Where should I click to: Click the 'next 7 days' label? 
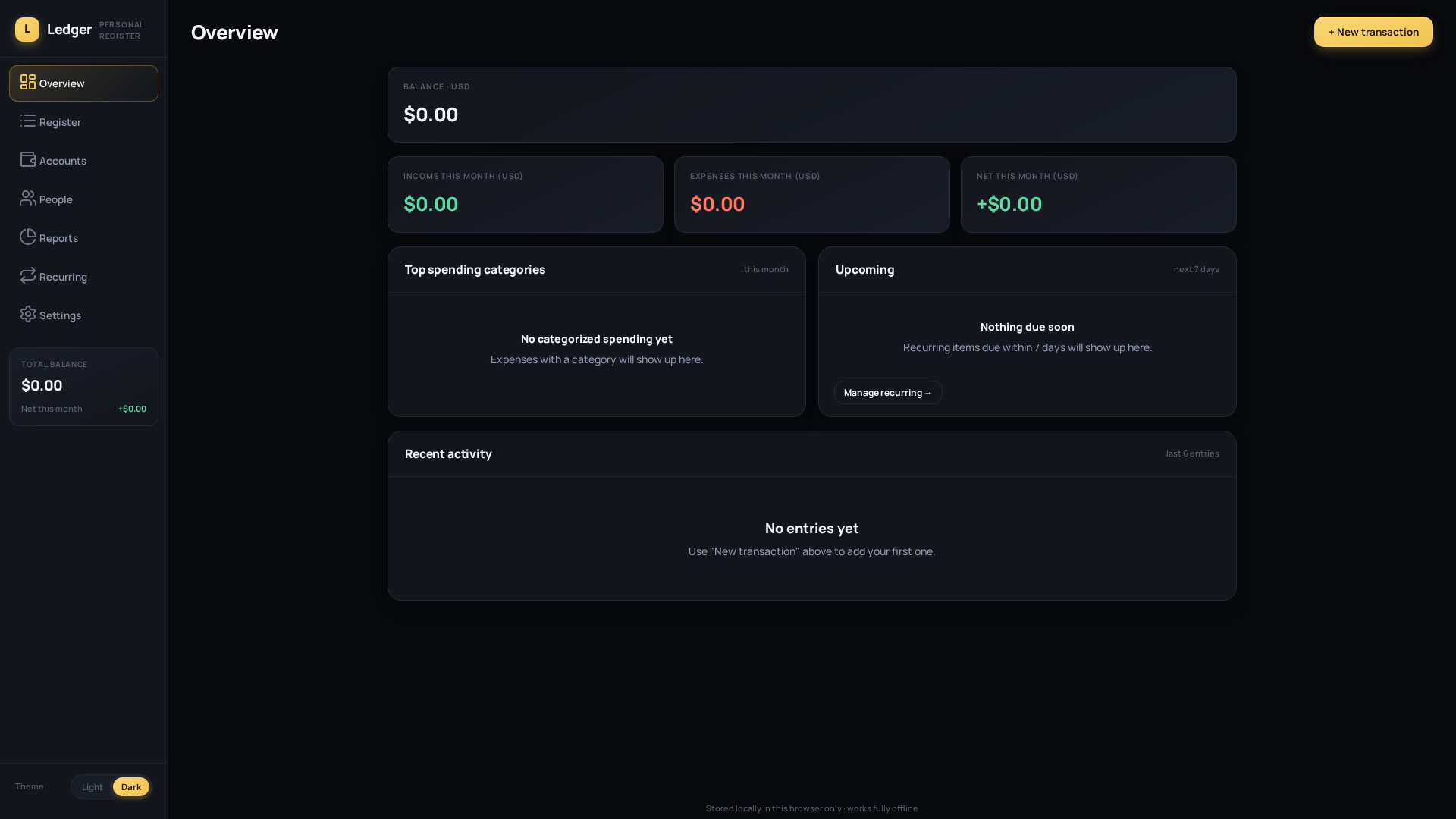tap(1197, 269)
